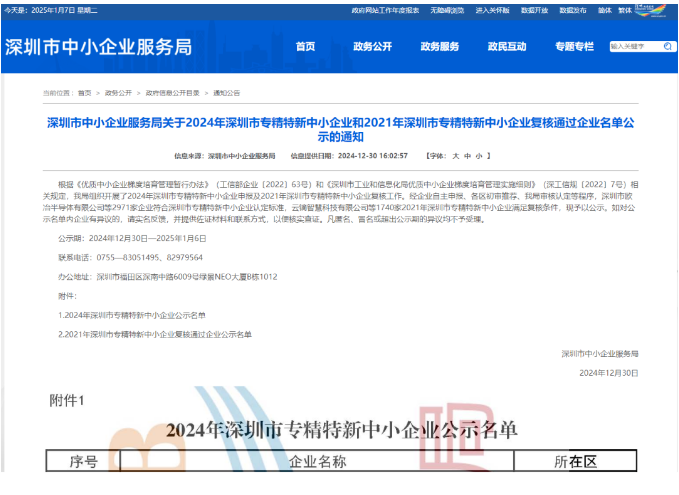Click the 附件1 label
This screenshot has height=495, width=679.
[66, 401]
